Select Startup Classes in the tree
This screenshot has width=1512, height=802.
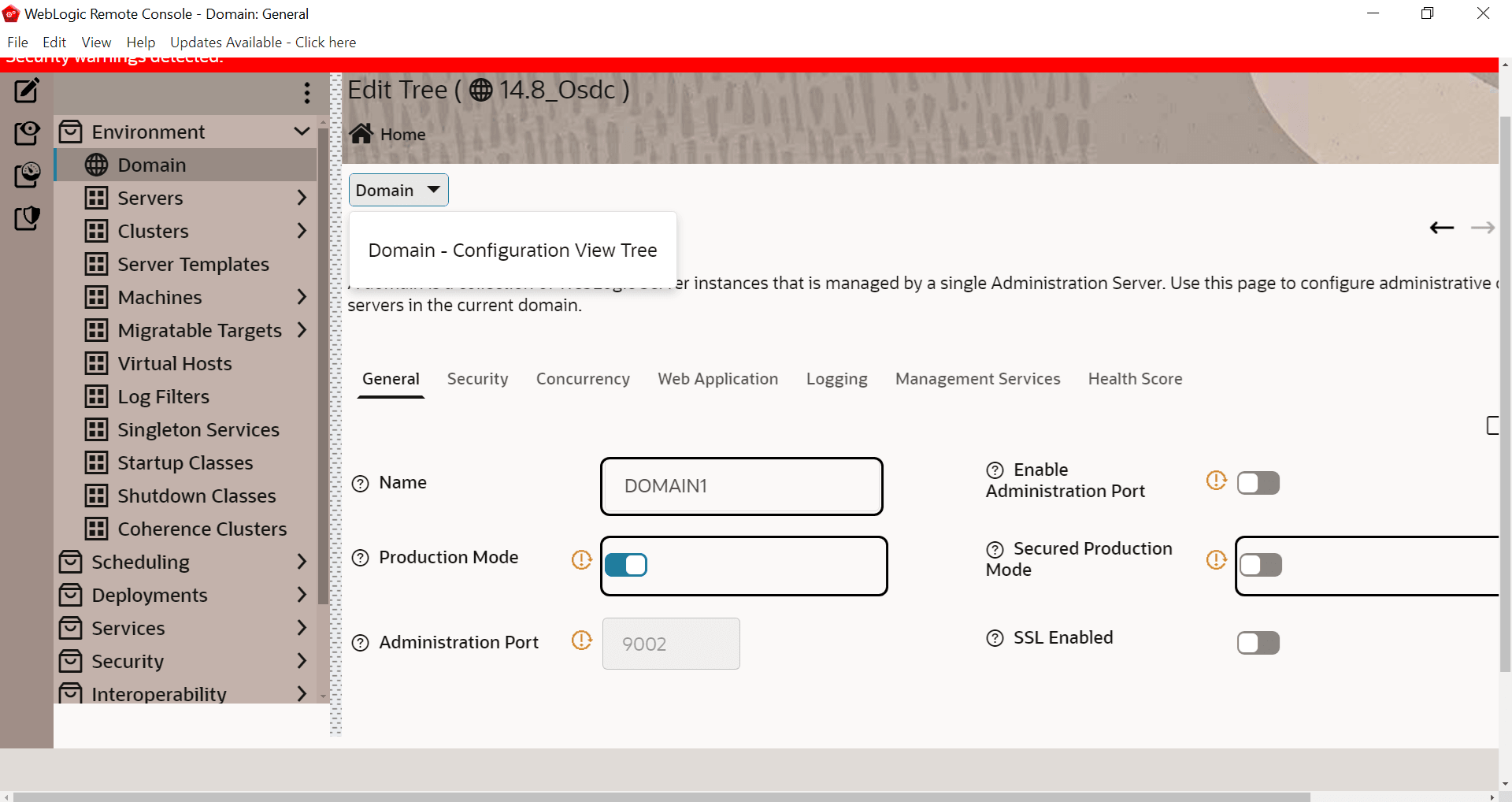point(186,462)
